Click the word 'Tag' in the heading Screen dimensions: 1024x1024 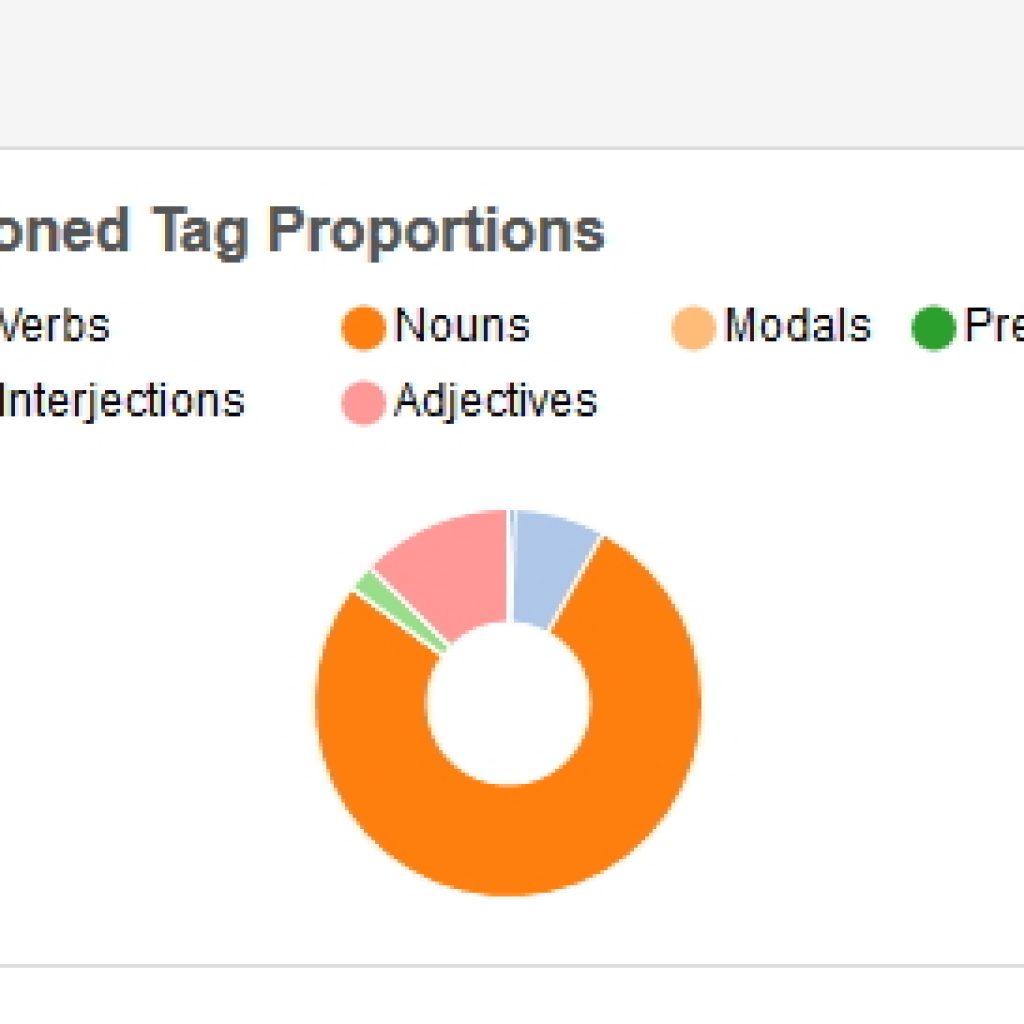tap(200, 232)
